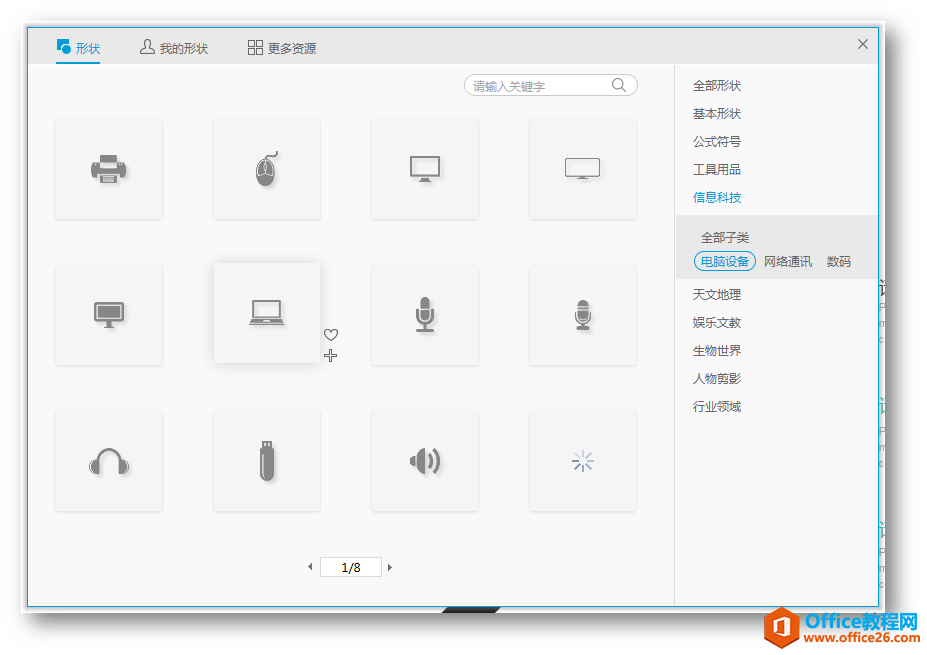Screen dimensions: 927x655
Task: Choose the USB flash drive shape
Action: click(266, 460)
